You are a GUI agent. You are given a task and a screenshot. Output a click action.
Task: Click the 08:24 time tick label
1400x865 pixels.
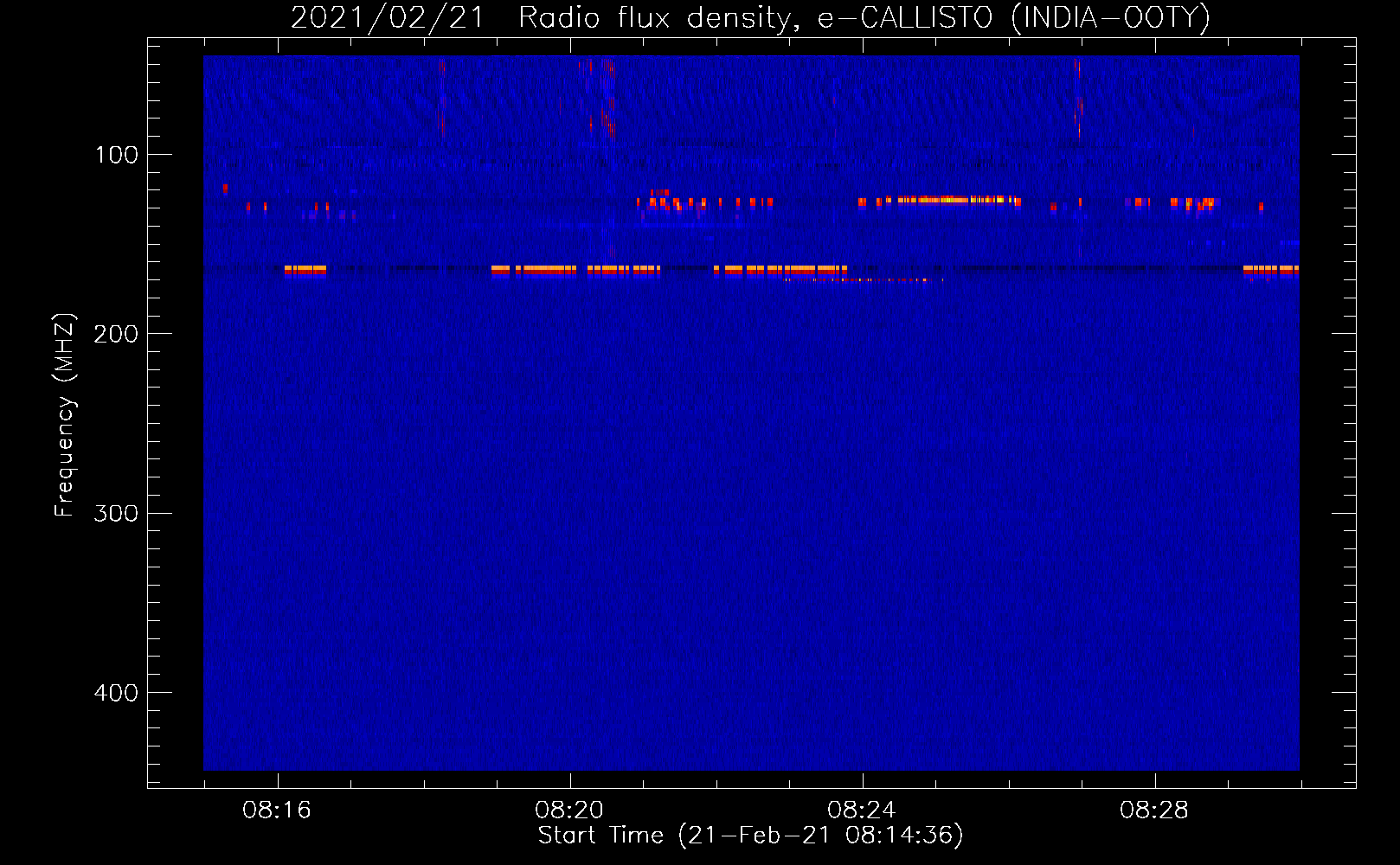(x=862, y=811)
